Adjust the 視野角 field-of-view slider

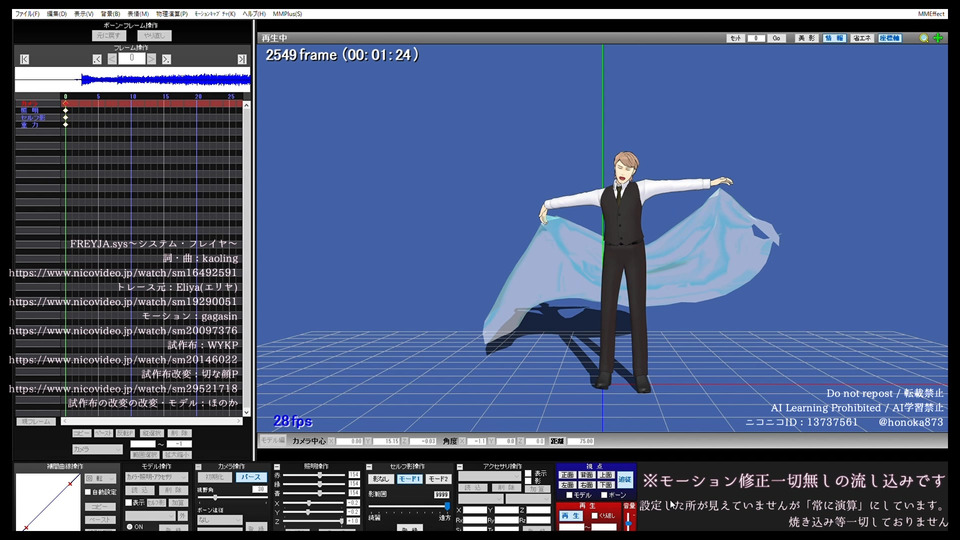[232, 498]
